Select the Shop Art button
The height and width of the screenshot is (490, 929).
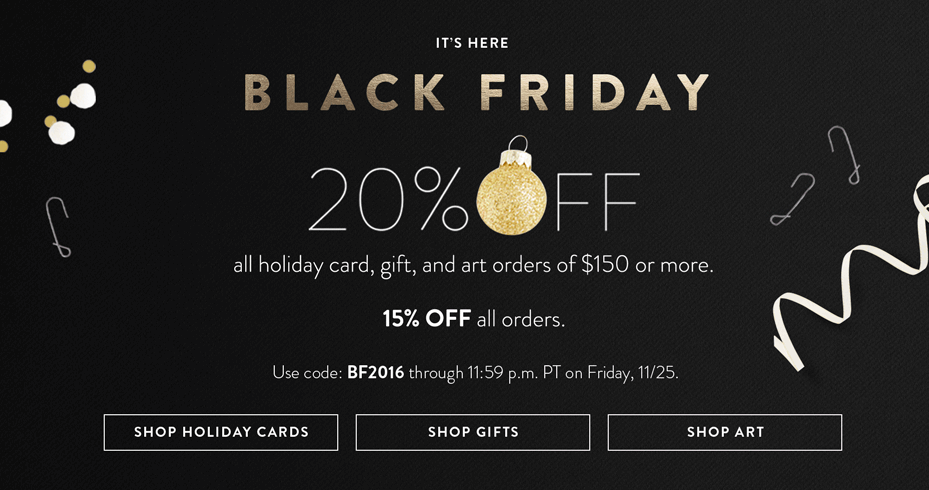(x=725, y=432)
